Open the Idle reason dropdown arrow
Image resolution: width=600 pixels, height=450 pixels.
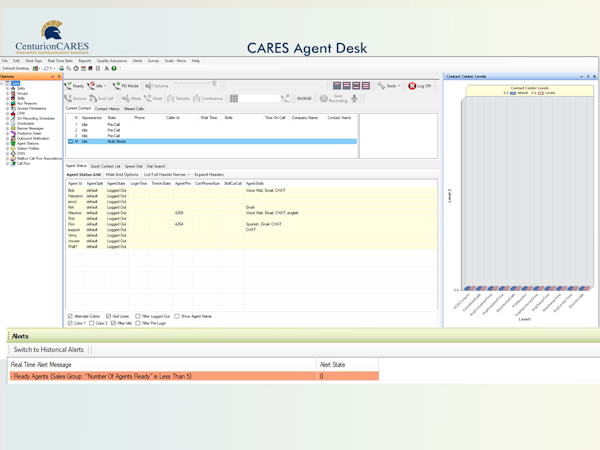(106, 86)
